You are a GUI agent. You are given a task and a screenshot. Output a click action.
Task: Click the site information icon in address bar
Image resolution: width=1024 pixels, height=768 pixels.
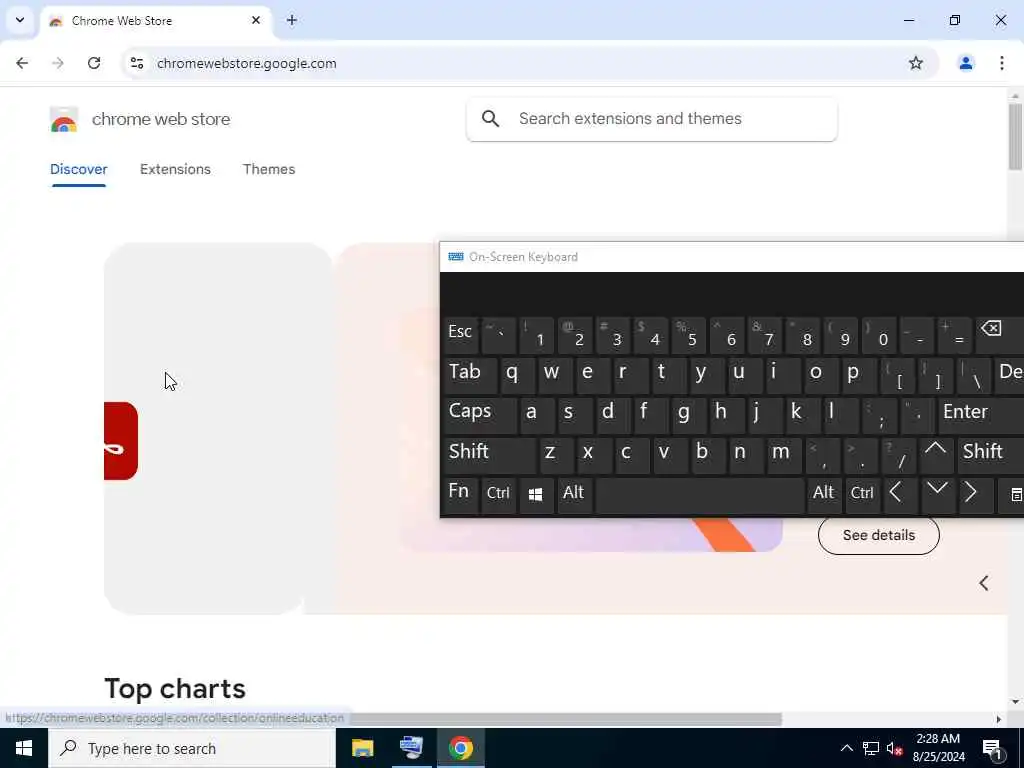pos(136,63)
